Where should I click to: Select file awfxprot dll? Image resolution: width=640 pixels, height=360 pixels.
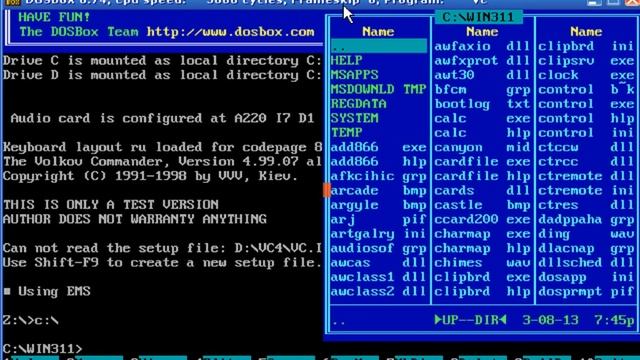tap(482, 60)
